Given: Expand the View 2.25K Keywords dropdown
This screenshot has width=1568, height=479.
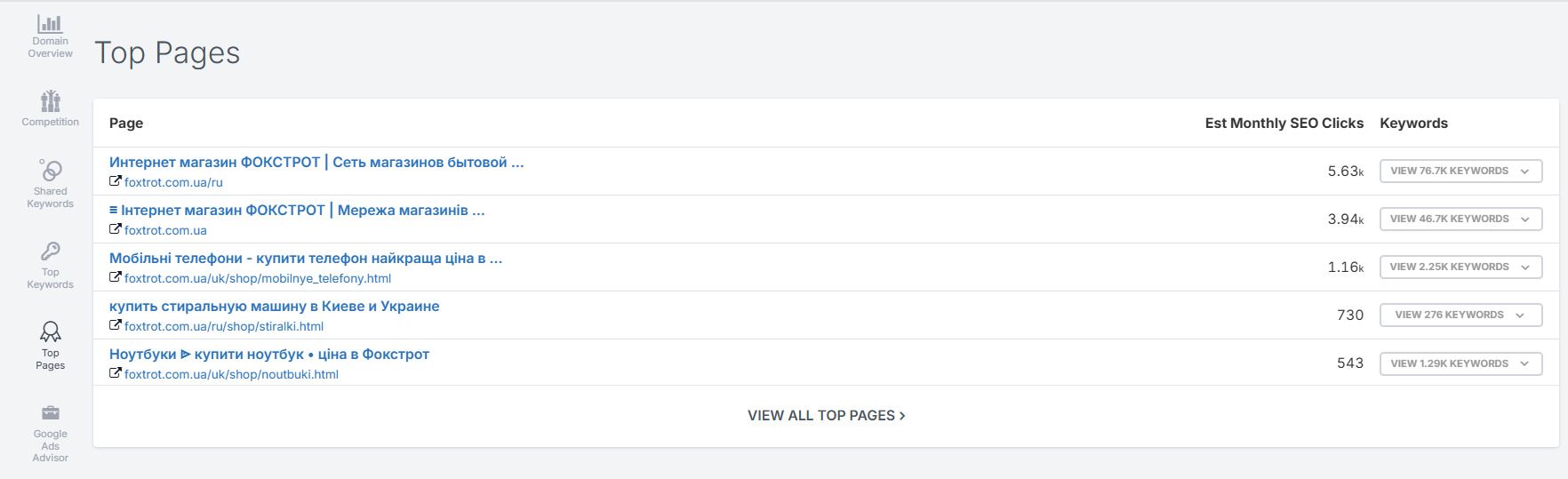Looking at the screenshot, I should 1460,267.
